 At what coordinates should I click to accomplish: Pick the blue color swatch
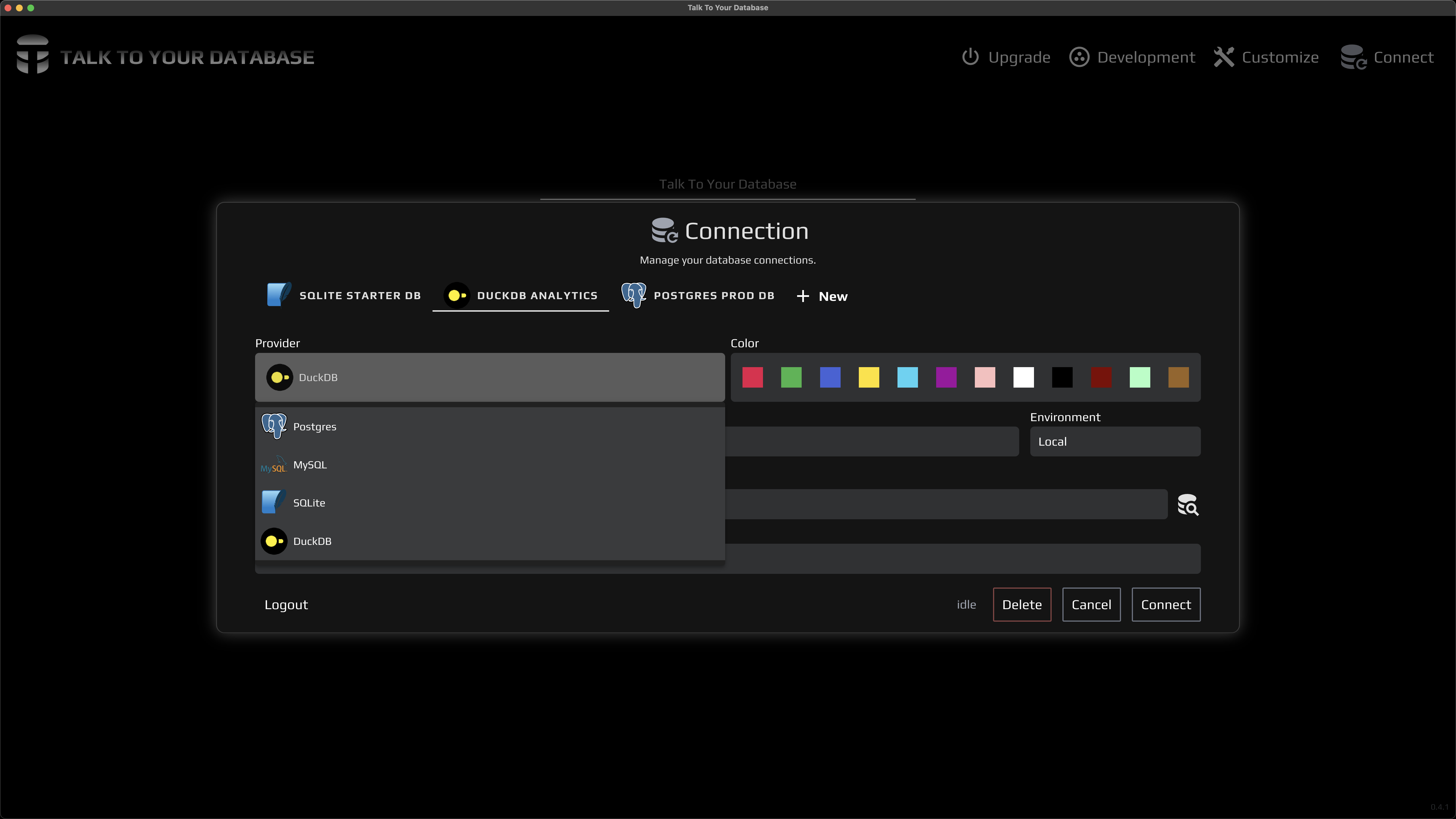[x=830, y=377]
